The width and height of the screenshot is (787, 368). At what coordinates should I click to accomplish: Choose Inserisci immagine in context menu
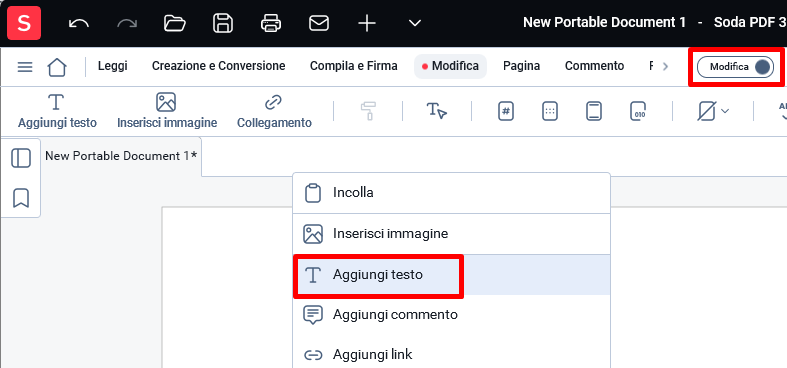451,234
